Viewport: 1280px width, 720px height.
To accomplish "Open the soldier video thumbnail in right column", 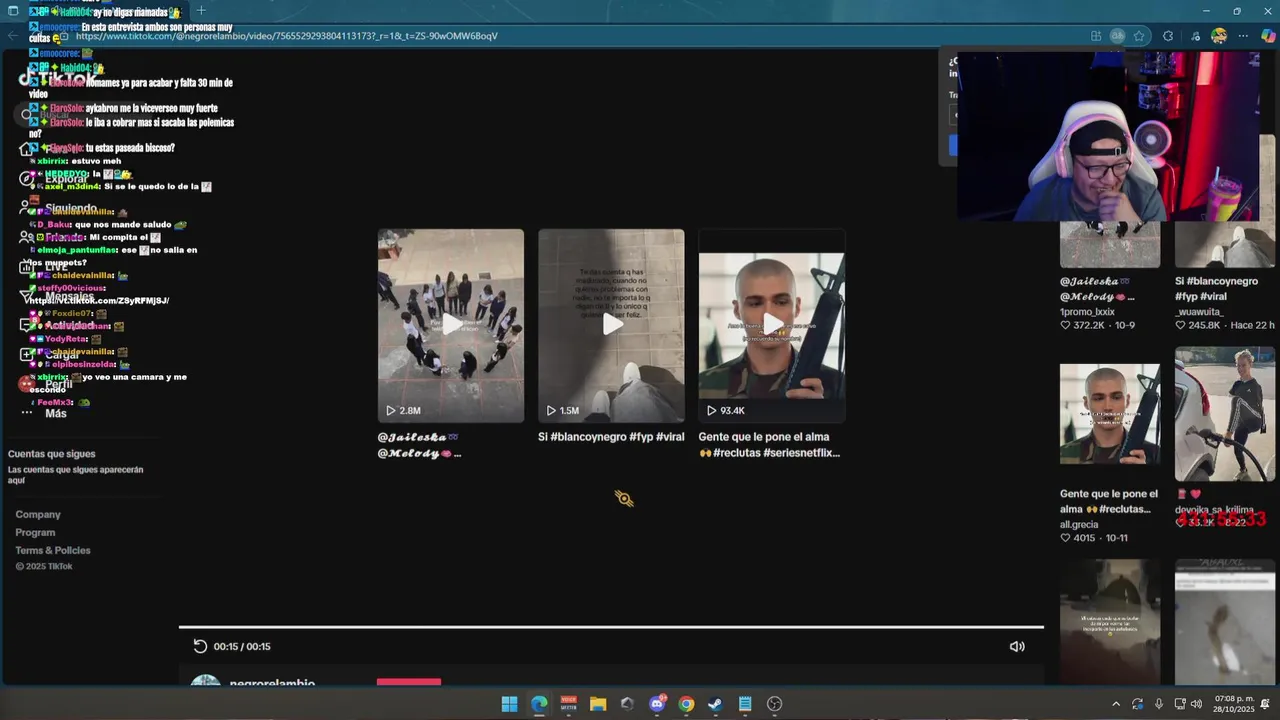I will click(x=1110, y=414).
